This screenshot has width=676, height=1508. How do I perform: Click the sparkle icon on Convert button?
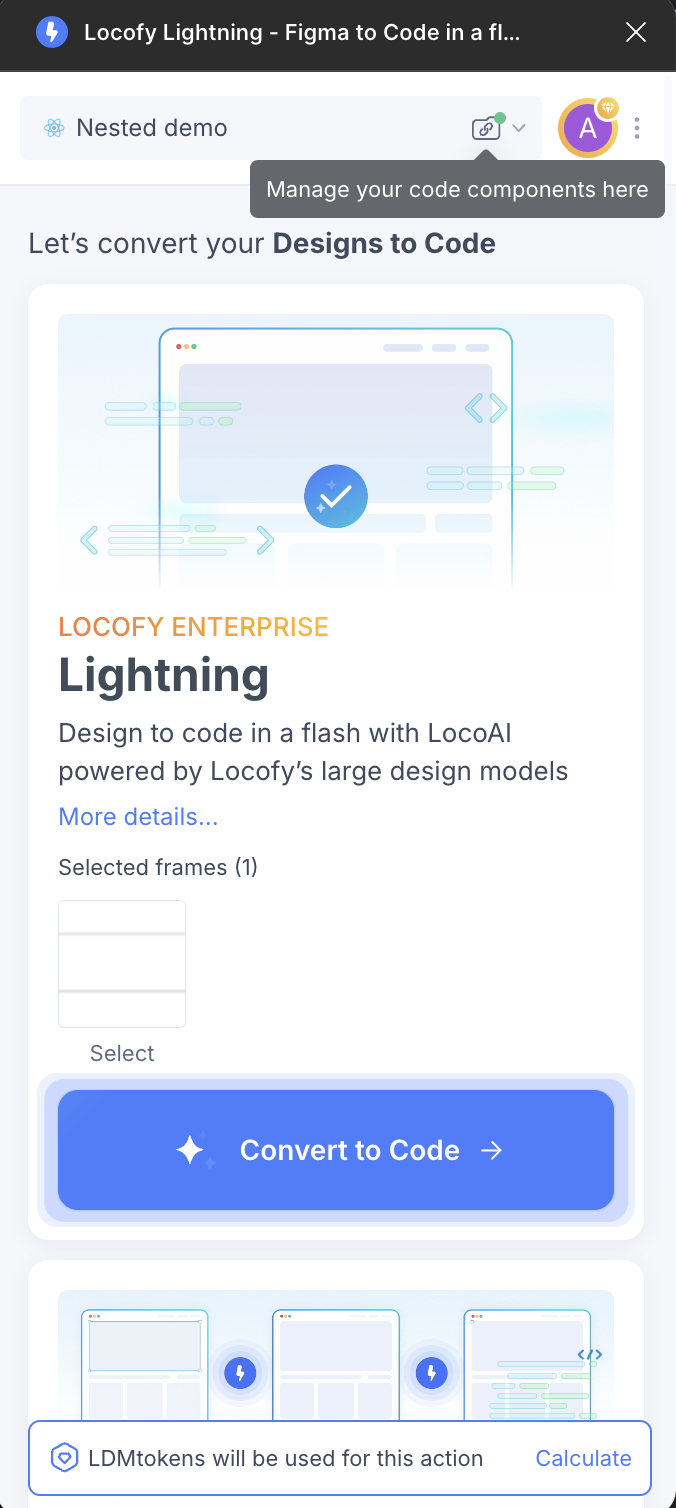point(194,1151)
